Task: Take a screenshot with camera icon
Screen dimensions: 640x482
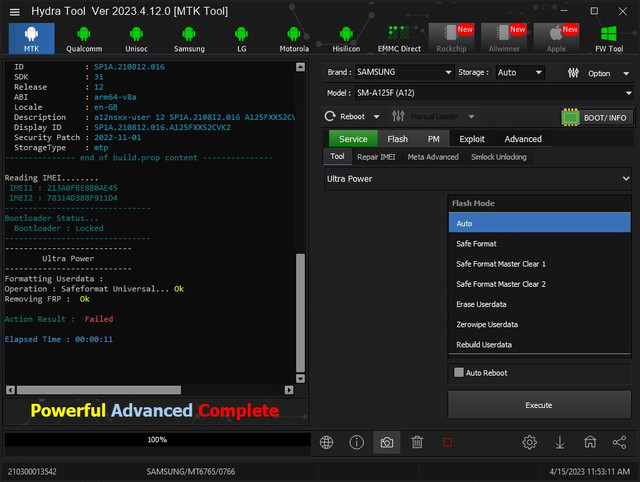Action: tap(387, 442)
